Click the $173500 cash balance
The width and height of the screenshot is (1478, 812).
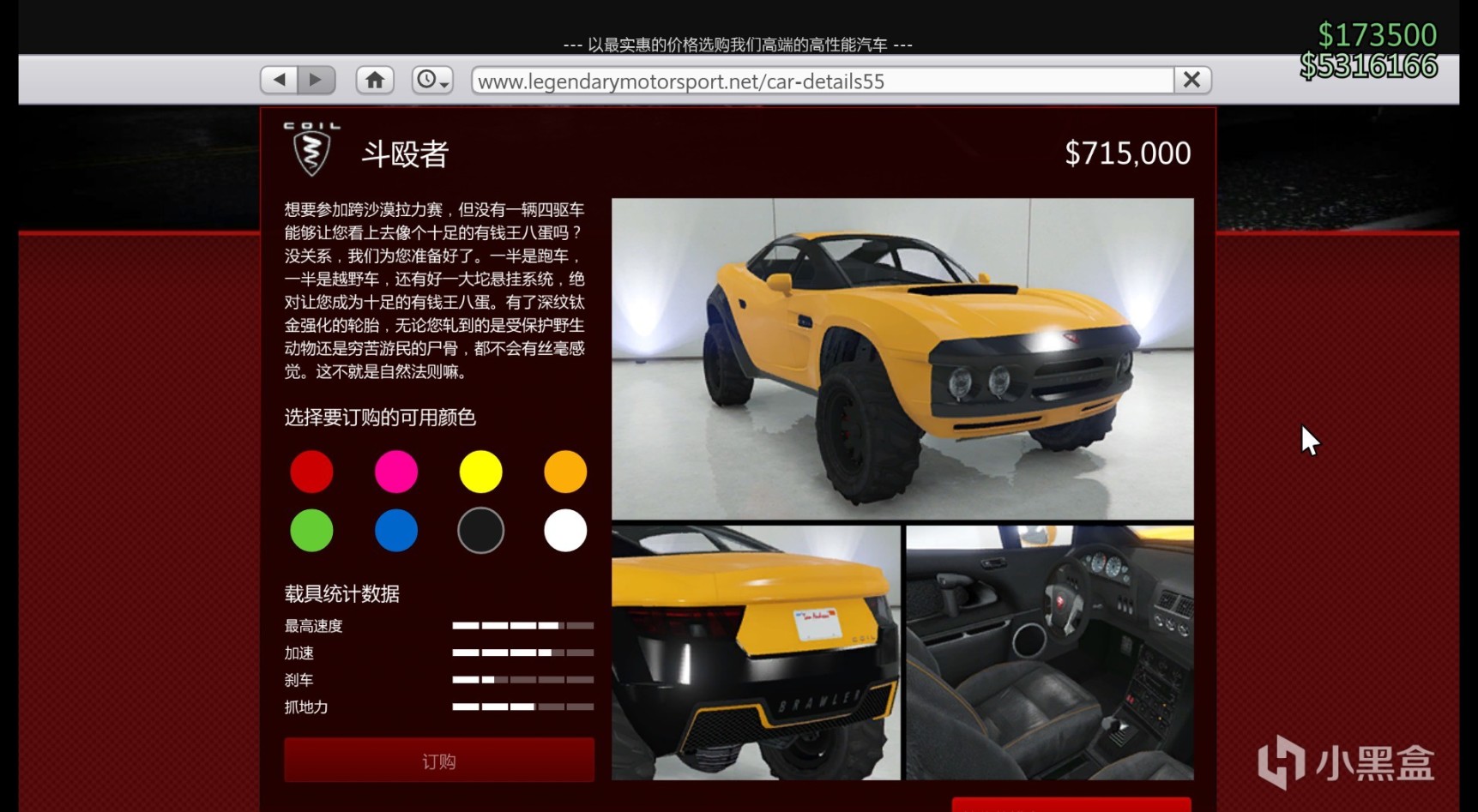(1377, 35)
